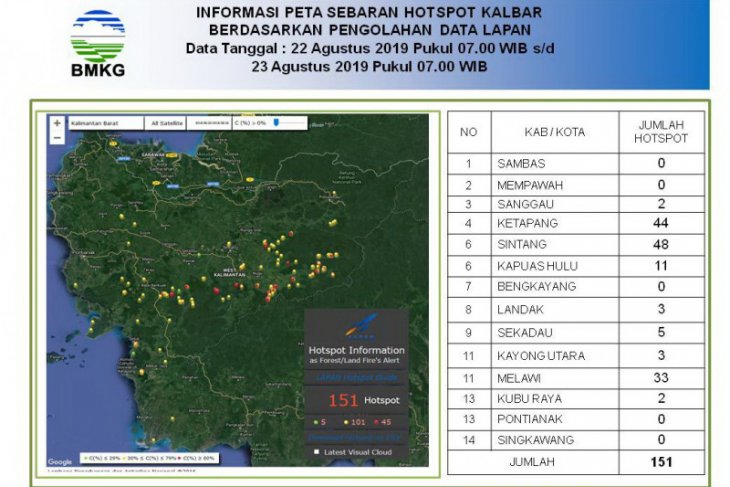Select the SAMBAS row name

point(521,164)
